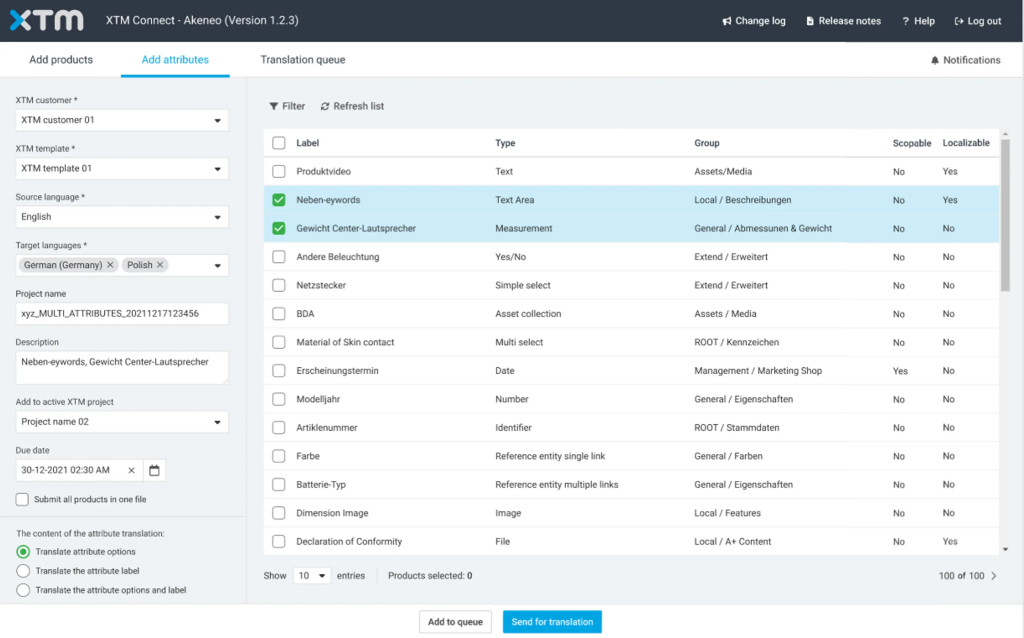1024x638 pixels.
Task: Click the Description text area
Action: (122, 367)
